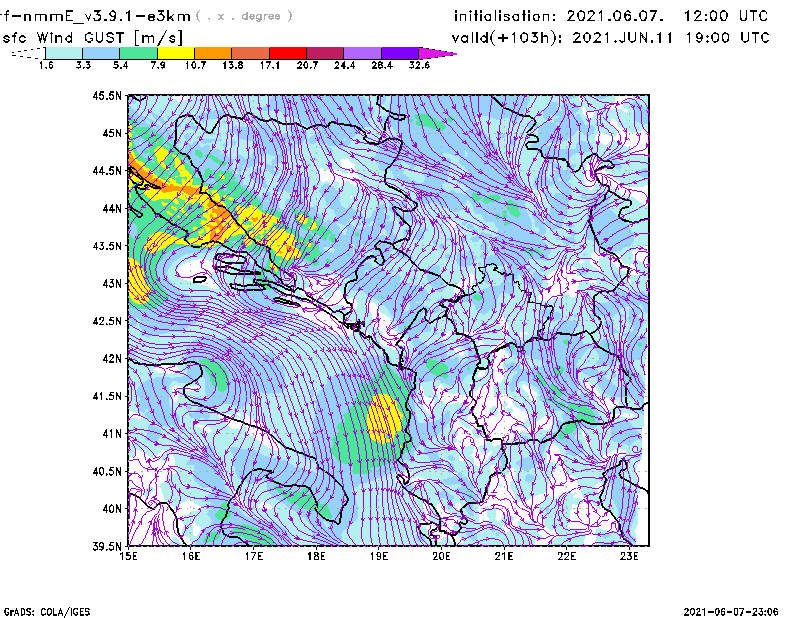Select the red 17.1–20.7 legend color

[286, 53]
